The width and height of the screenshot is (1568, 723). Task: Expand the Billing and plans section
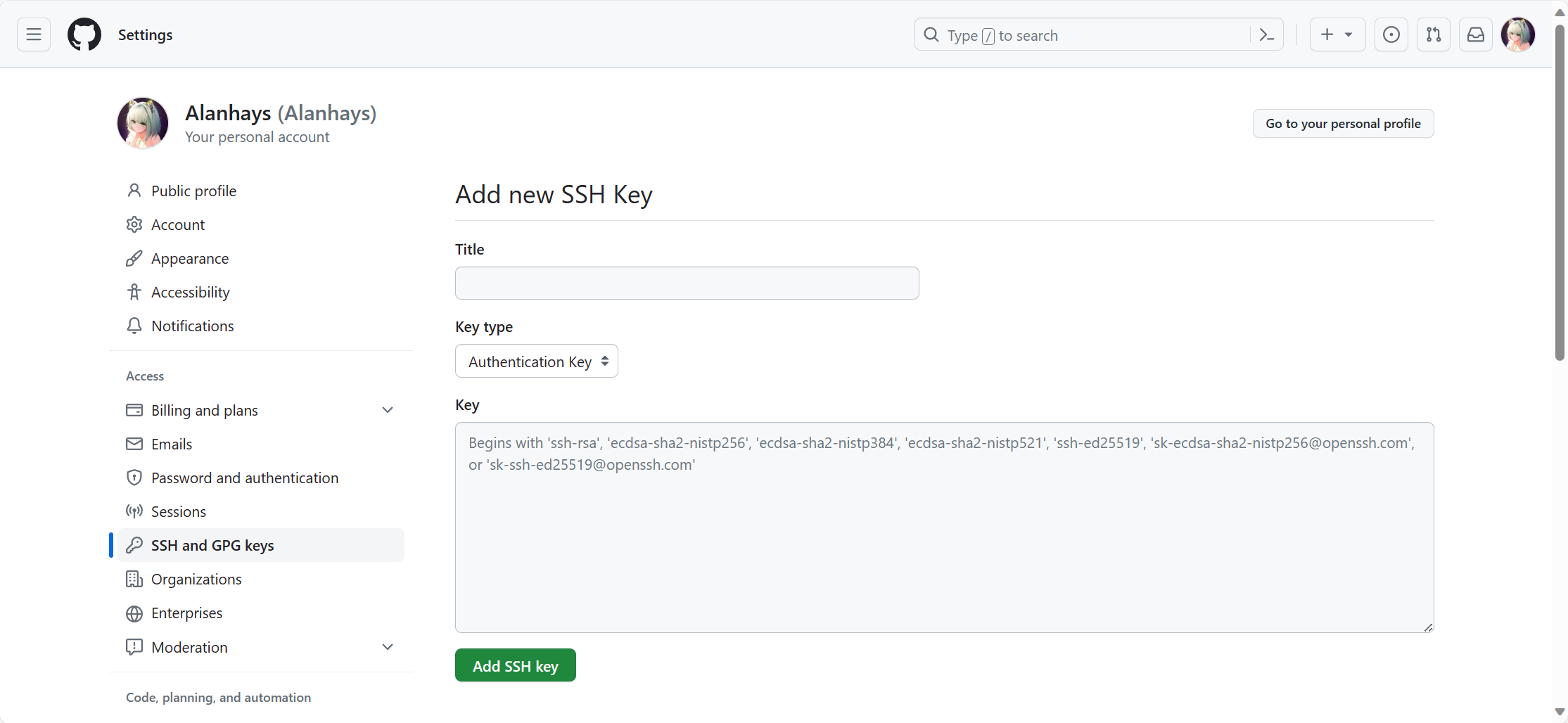[387, 410]
